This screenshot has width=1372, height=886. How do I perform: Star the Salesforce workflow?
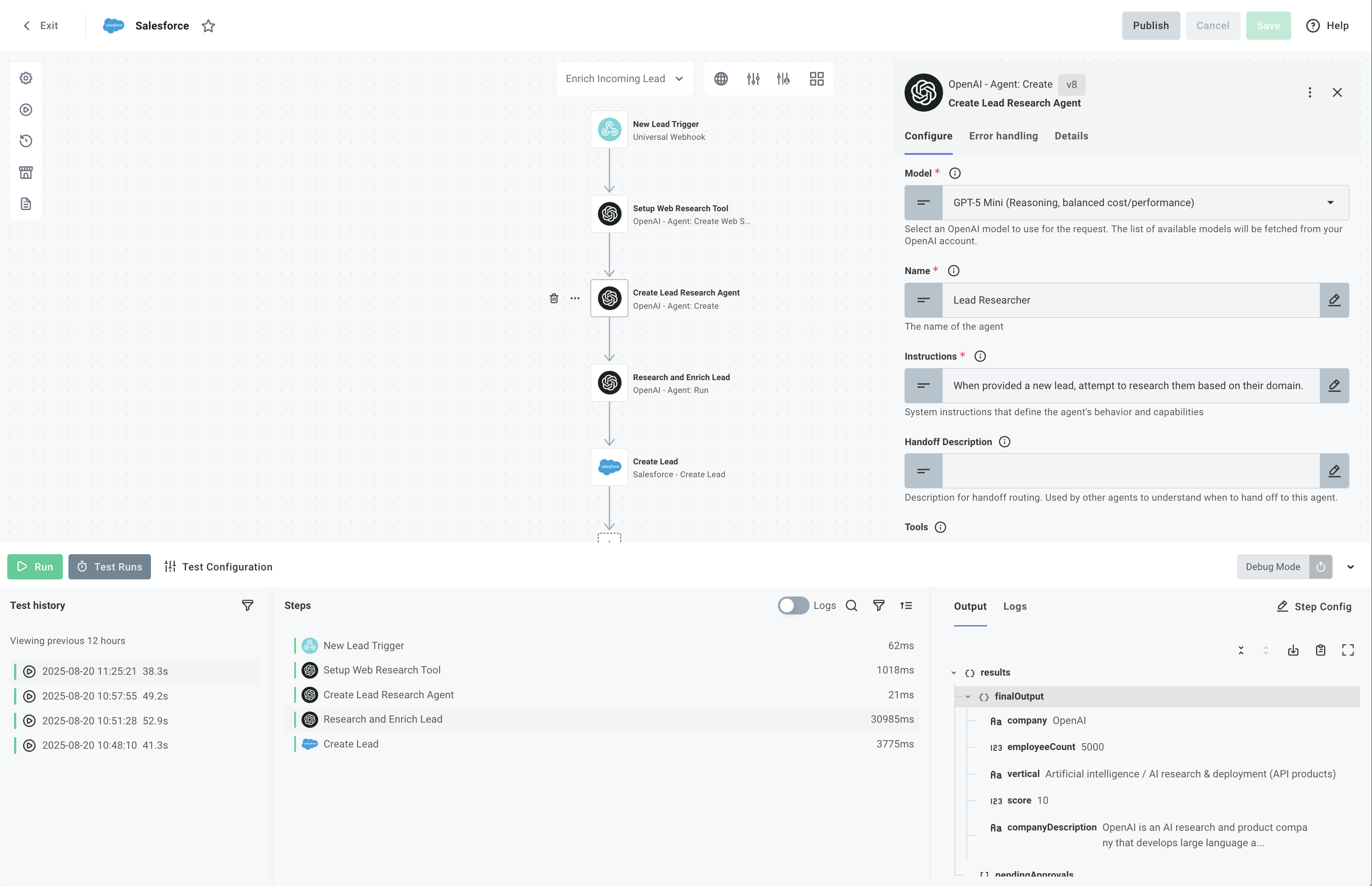[208, 26]
